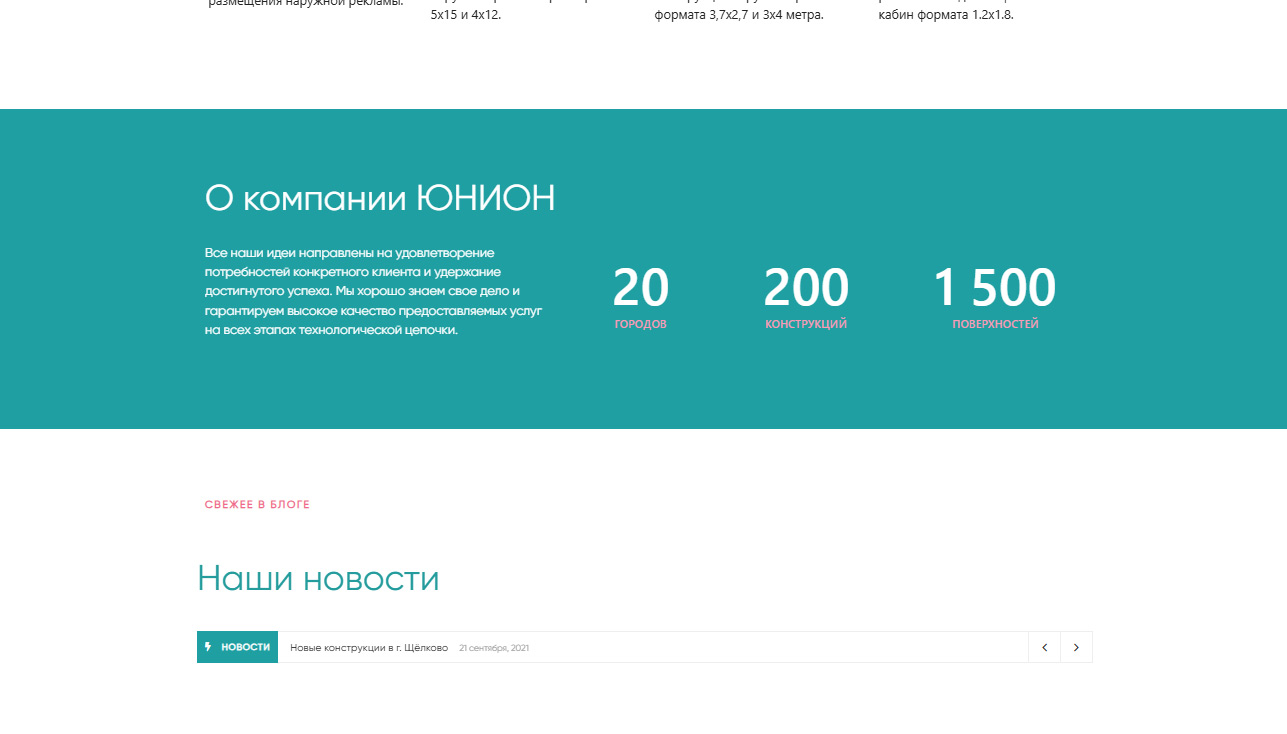Click the number 20 counter
Image resolution: width=1287 pixels, height=734 pixels.
point(640,288)
